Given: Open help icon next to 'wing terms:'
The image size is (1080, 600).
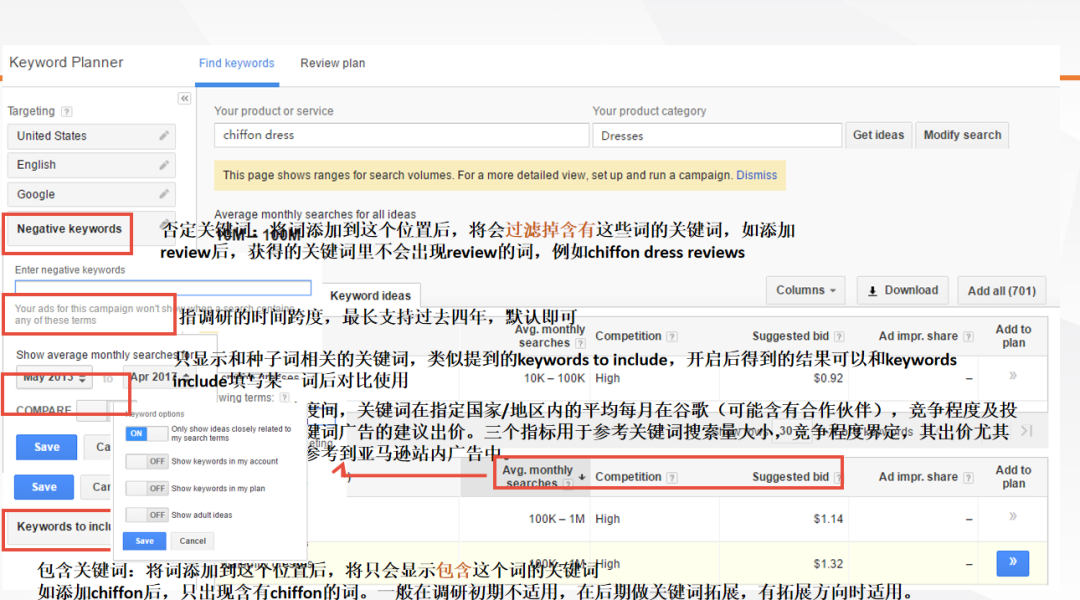Looking at the screenshot, I should click(284, 398).
